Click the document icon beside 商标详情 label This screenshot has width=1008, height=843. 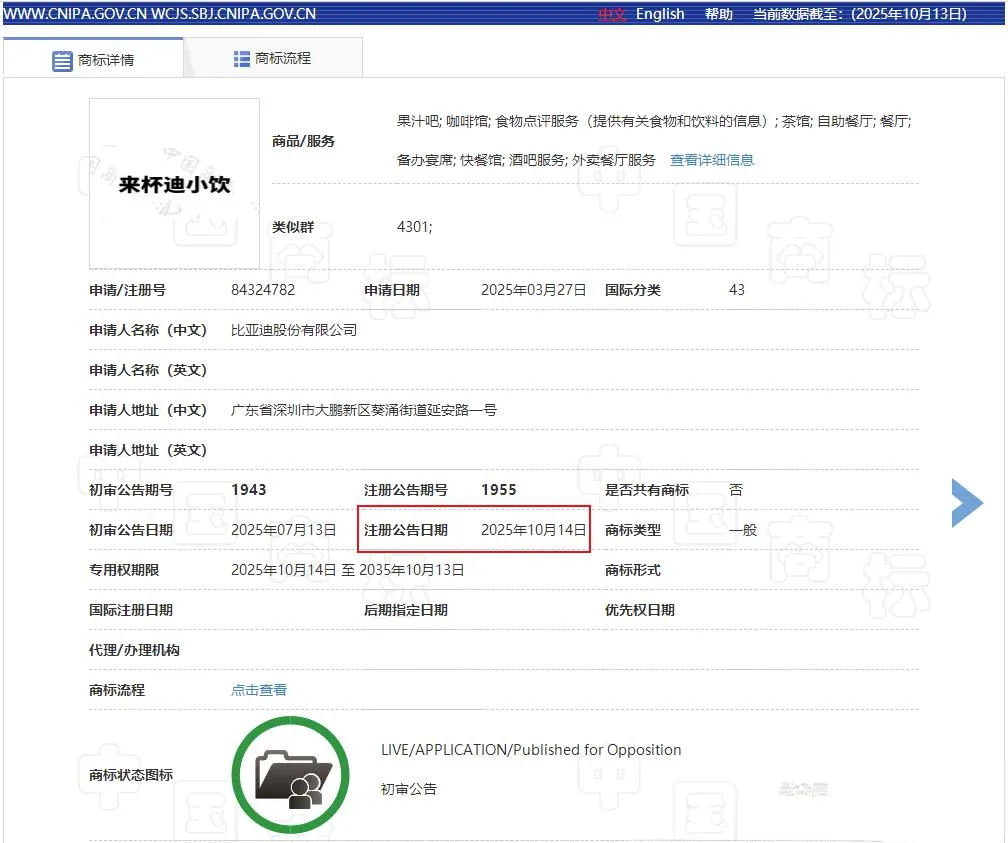pos(61,57)
